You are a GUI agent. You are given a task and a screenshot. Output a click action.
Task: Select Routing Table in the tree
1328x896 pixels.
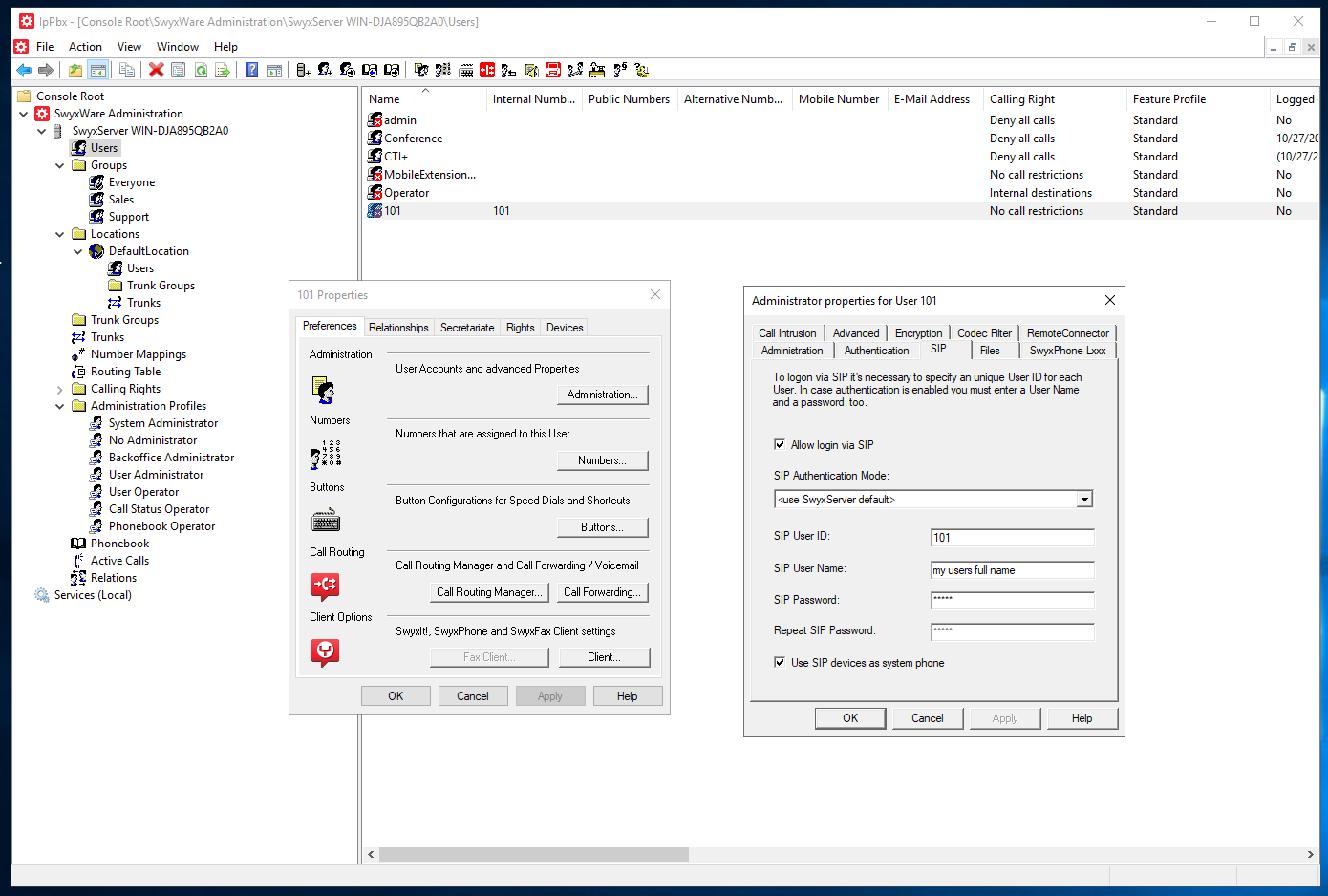tap(125, 372)
